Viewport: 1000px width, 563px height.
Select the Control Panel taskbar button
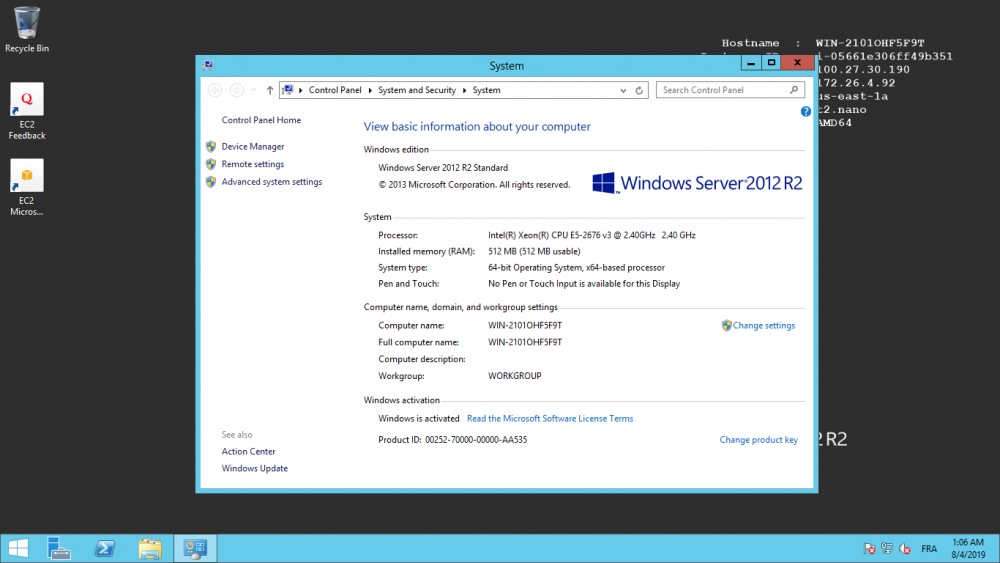[195, 548]
